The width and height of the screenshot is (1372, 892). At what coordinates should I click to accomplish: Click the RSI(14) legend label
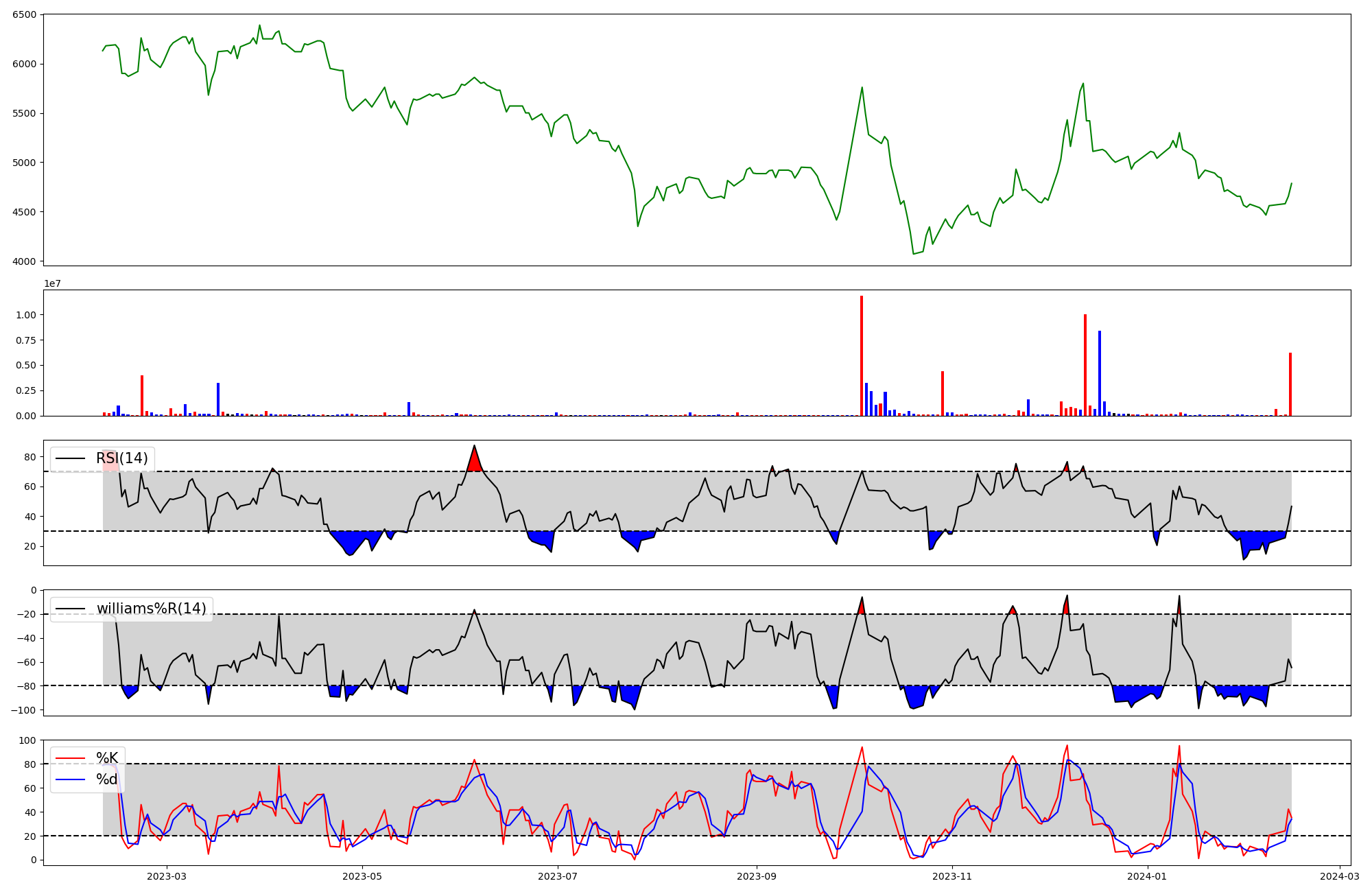122,458
